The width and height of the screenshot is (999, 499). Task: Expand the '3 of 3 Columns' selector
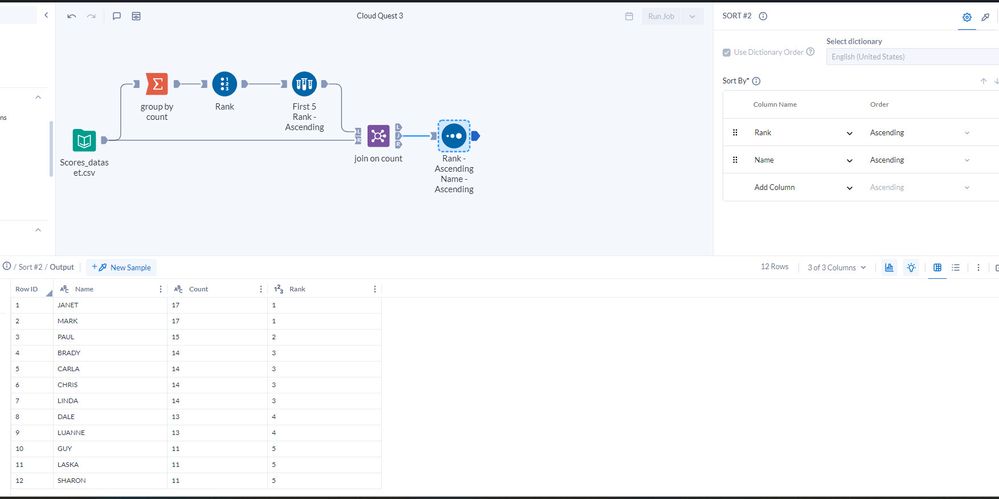click(837, 268)
